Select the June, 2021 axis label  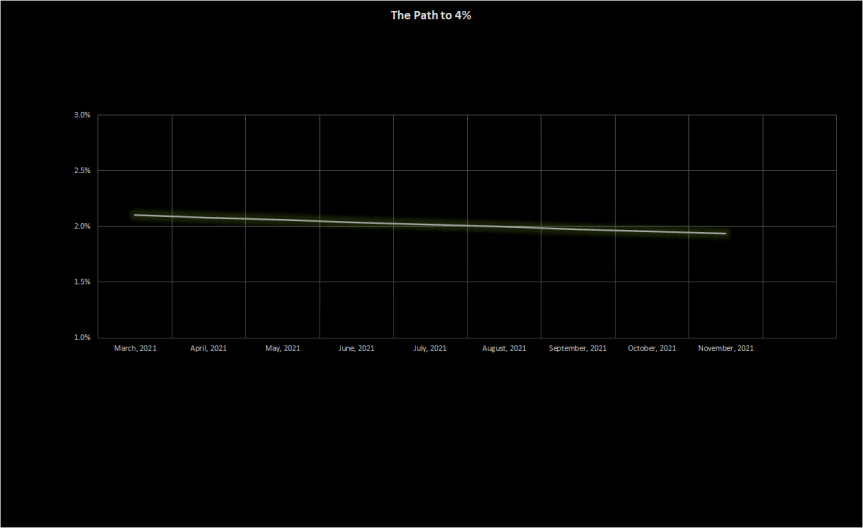356,349
